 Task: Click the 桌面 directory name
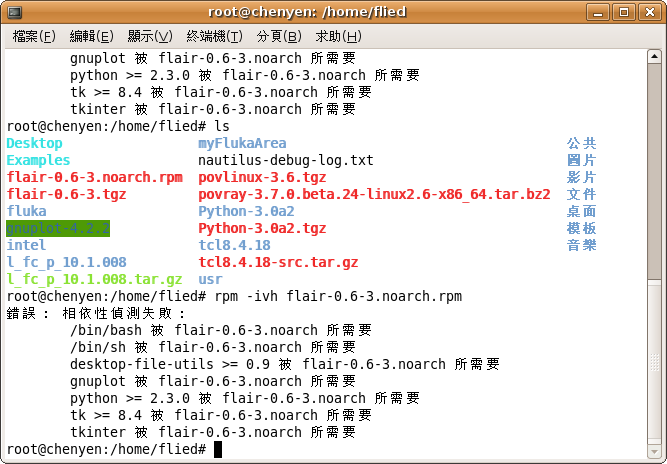coord(581,211)
